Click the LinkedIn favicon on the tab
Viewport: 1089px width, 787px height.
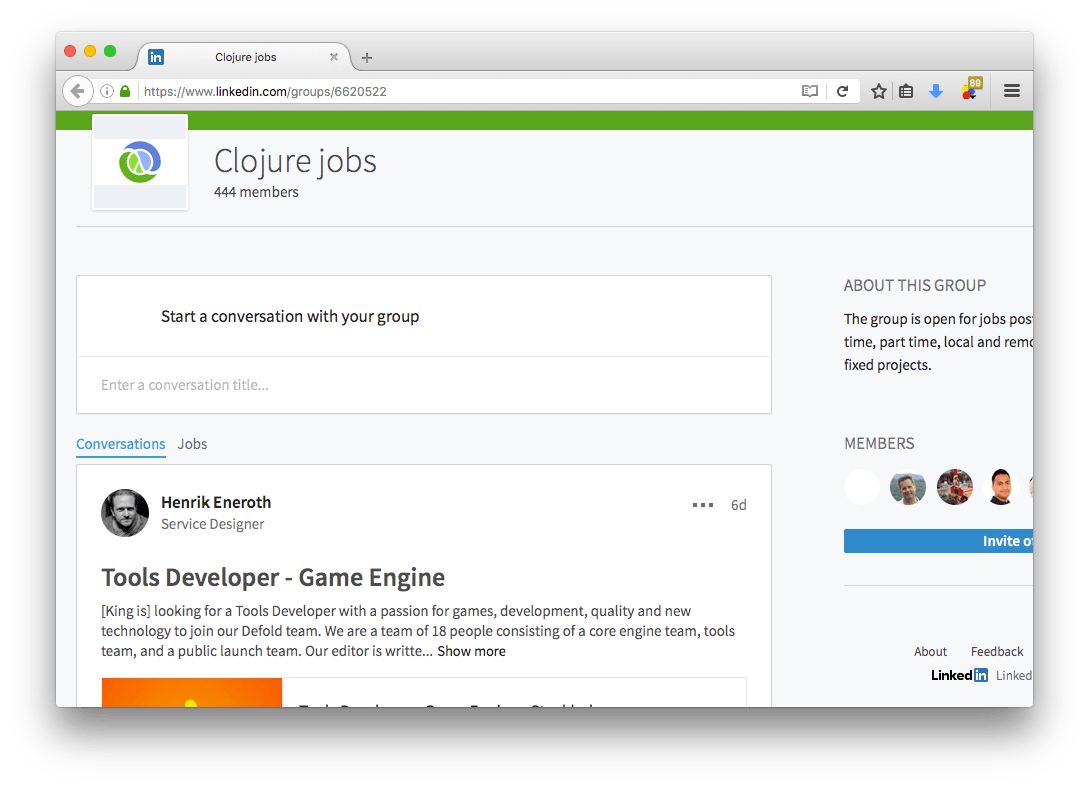pyautogui.click(x=156, y=57)
